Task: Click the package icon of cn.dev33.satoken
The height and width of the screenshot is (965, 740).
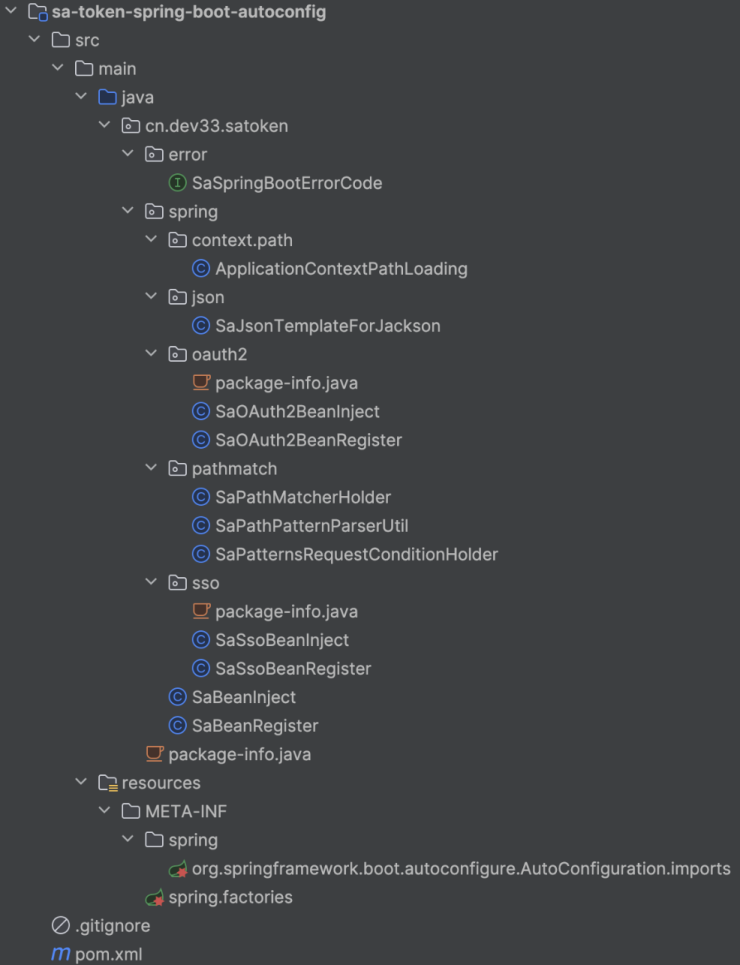Action: 131,126
